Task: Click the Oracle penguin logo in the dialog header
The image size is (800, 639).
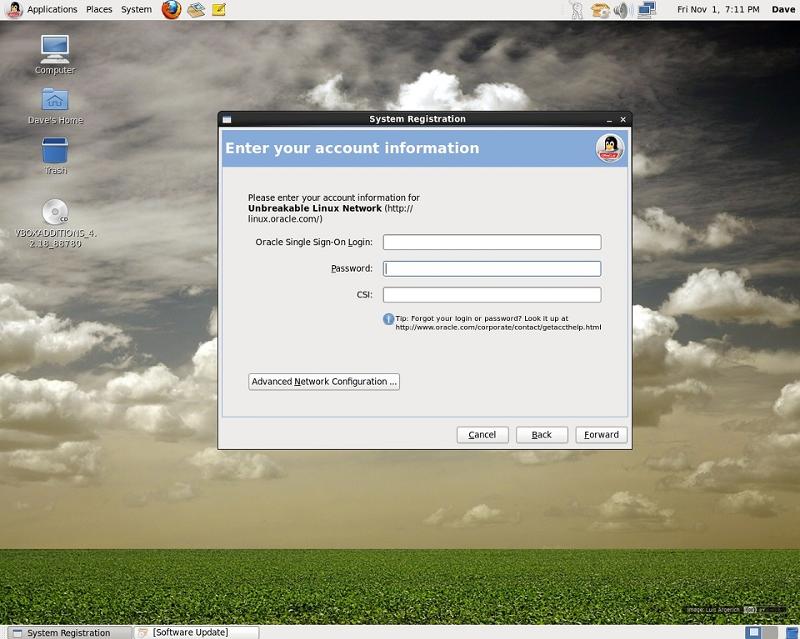Action: click(610, 149)
